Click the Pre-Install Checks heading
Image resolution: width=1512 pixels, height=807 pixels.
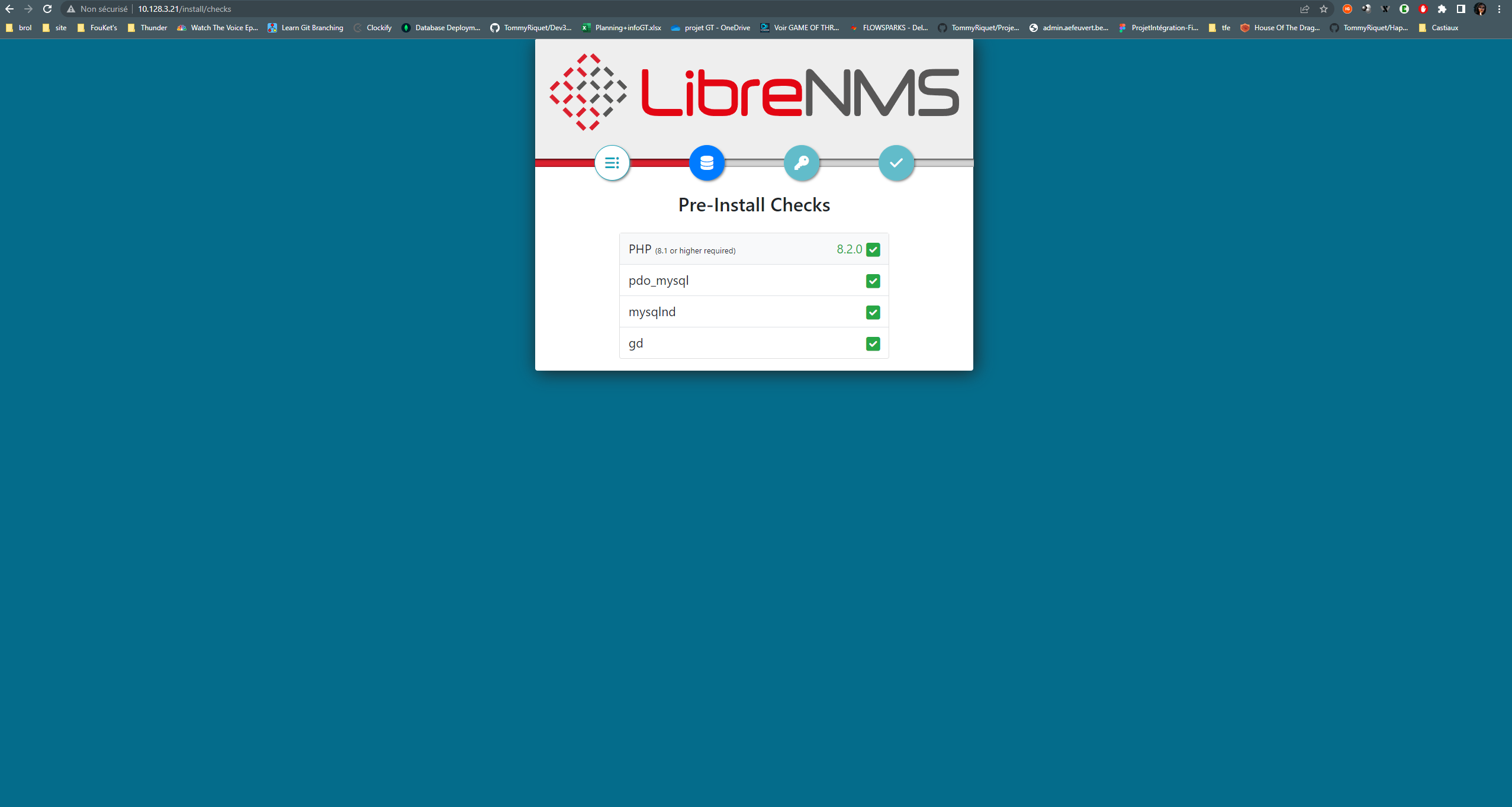[754, 205]
